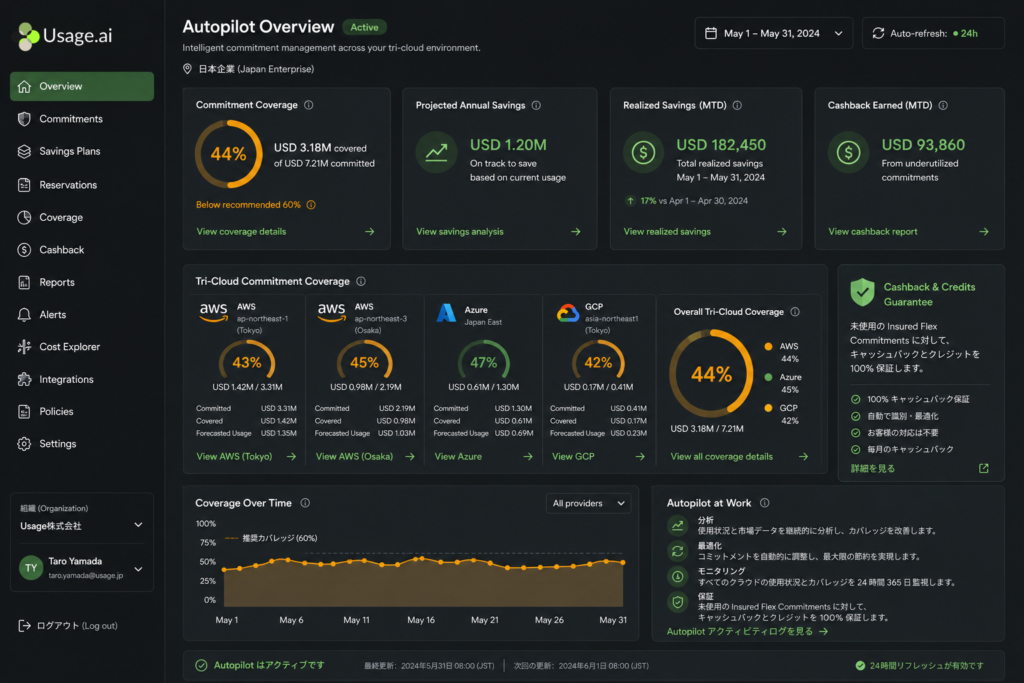This screenshot has width=1024, height=683.
Task: Expand the Taro Yamada user menu
Action: [x=82, y=568]
